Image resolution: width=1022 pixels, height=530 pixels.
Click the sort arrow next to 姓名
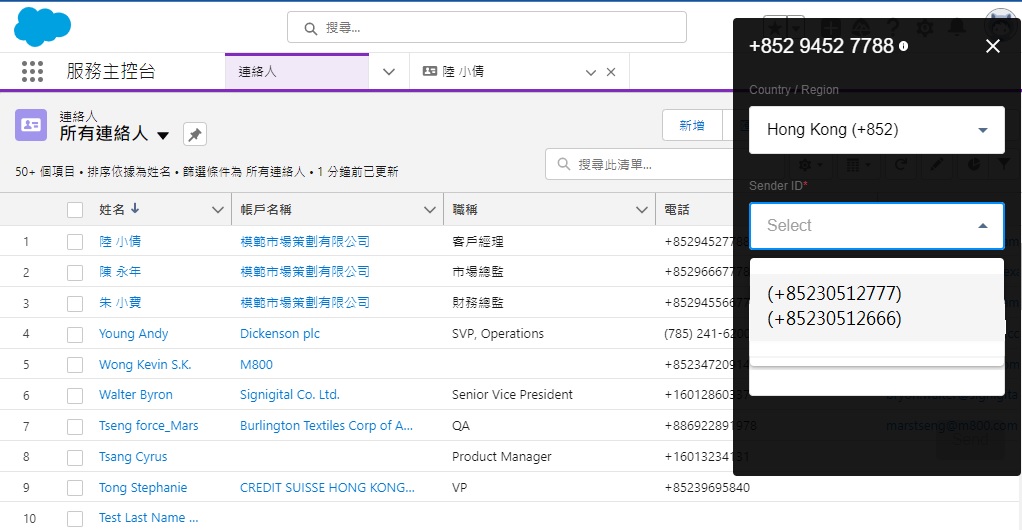click(x=135, y=209)
